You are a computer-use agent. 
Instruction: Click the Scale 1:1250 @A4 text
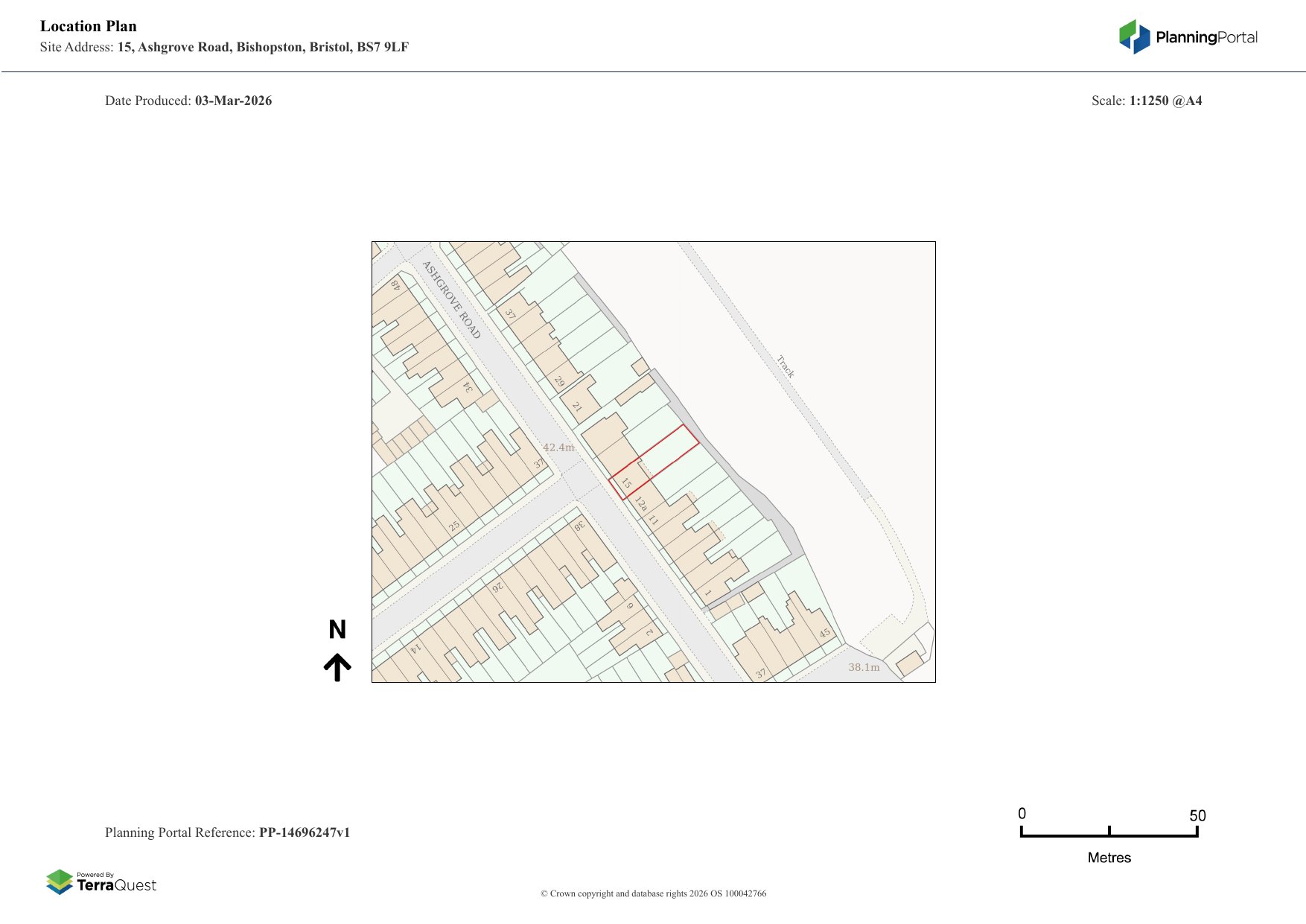point(1165,101)
